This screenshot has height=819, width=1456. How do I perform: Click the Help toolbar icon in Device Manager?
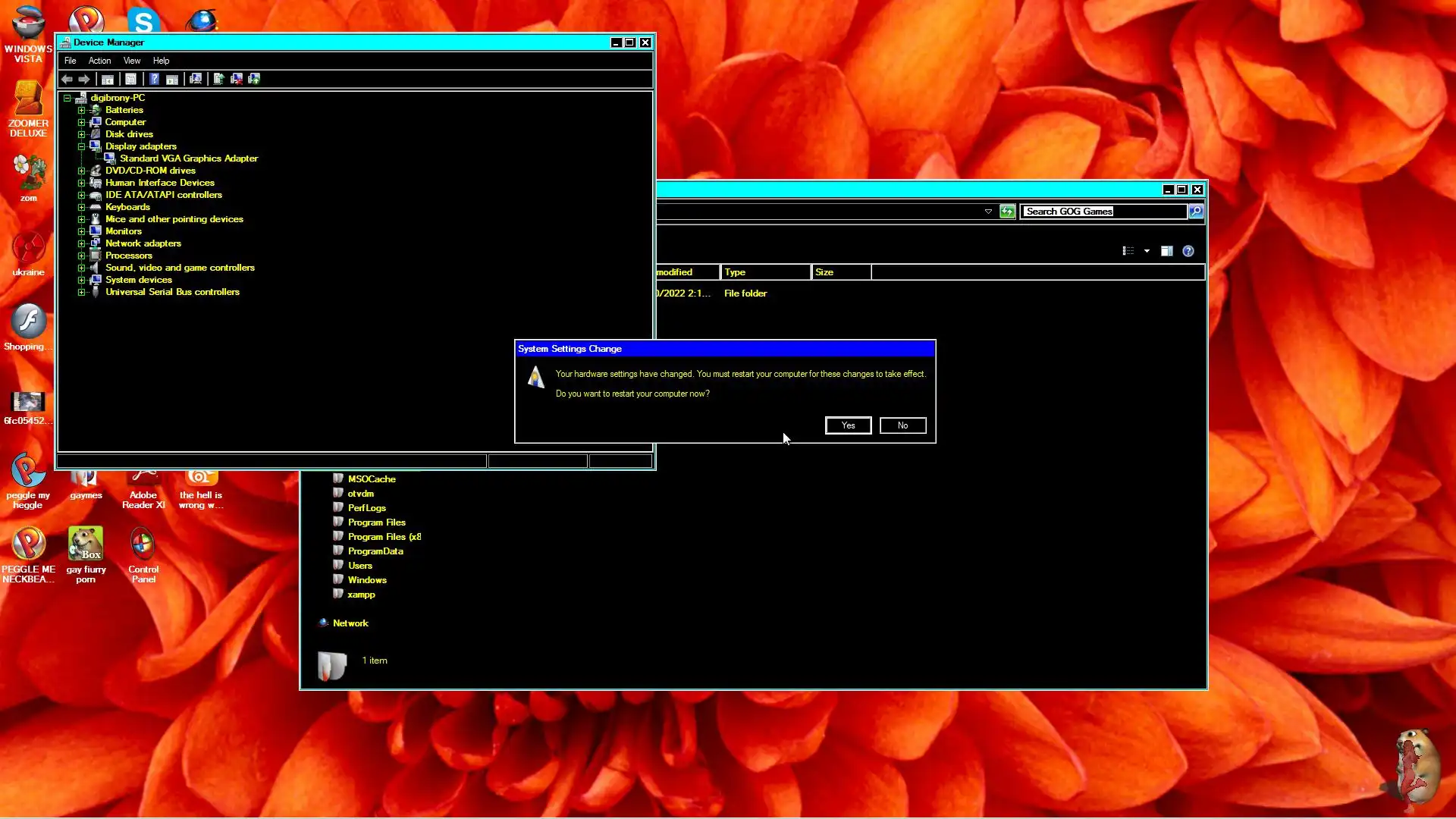click(x=154, y=79)
